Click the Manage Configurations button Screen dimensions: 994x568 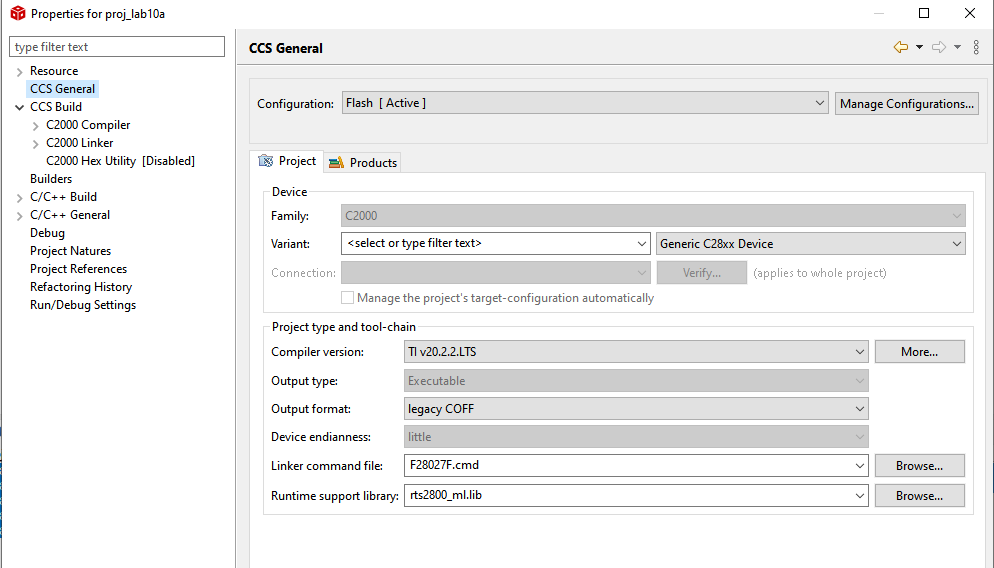tap(907, 104)
